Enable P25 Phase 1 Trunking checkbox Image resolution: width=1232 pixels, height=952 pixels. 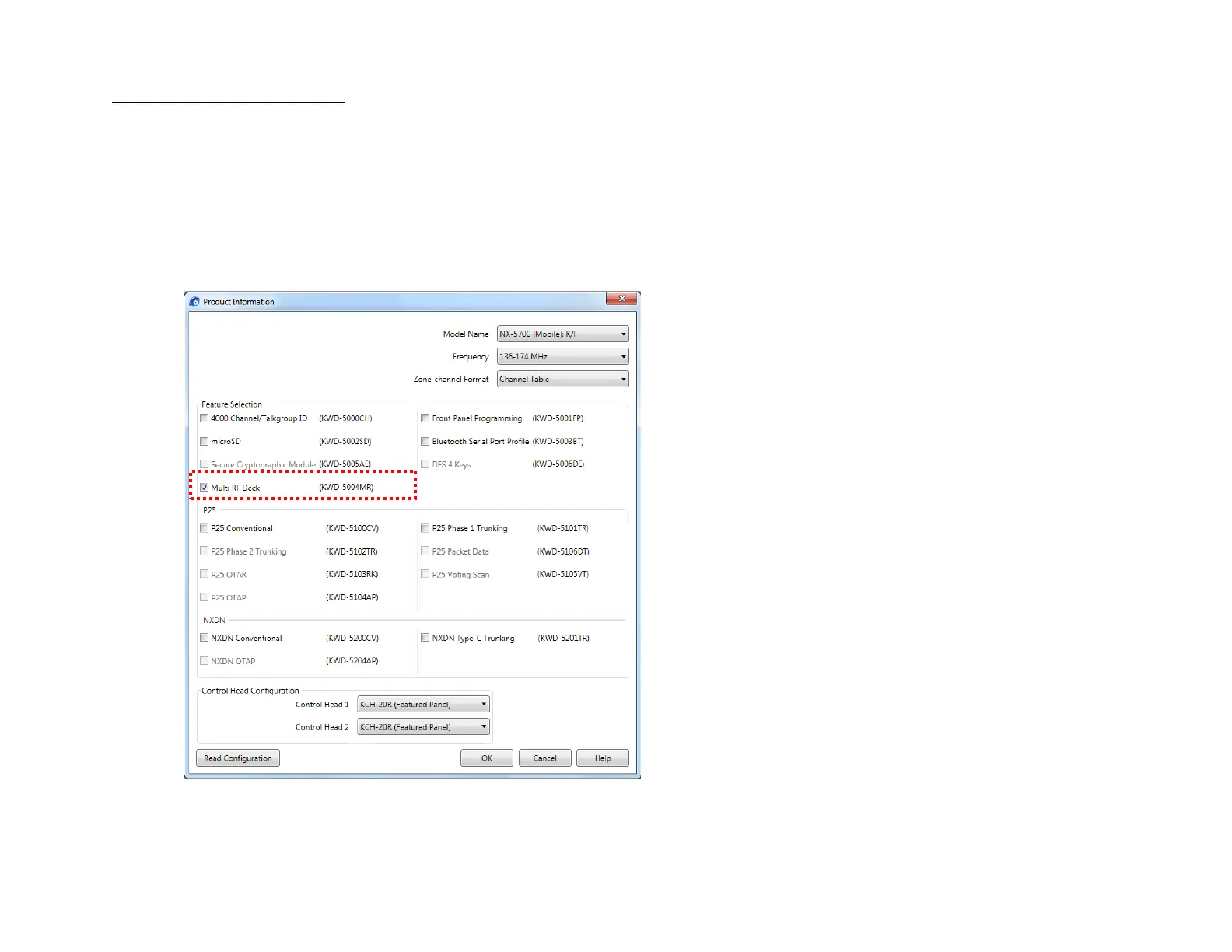click(x=425, y=528)
